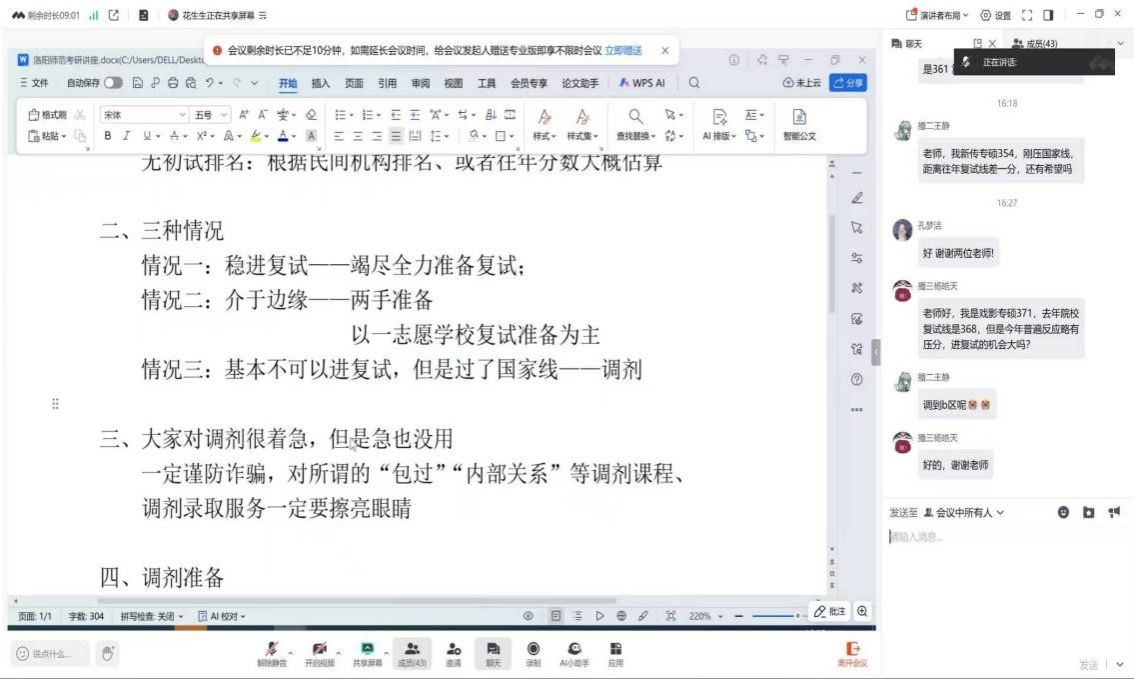
Task: Click the Share Screen icon
Action: click(366, 651)
